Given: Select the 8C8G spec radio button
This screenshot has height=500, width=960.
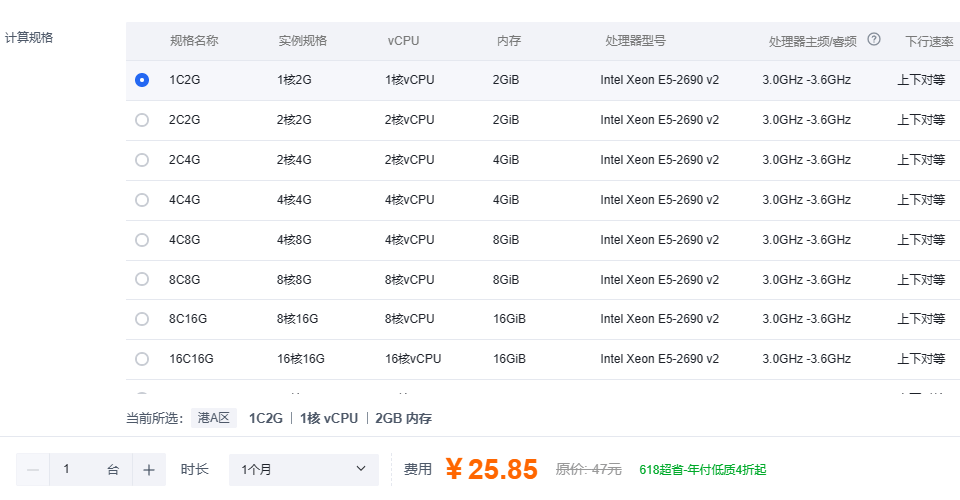Looking at the screenshot, I should point(142,280).
